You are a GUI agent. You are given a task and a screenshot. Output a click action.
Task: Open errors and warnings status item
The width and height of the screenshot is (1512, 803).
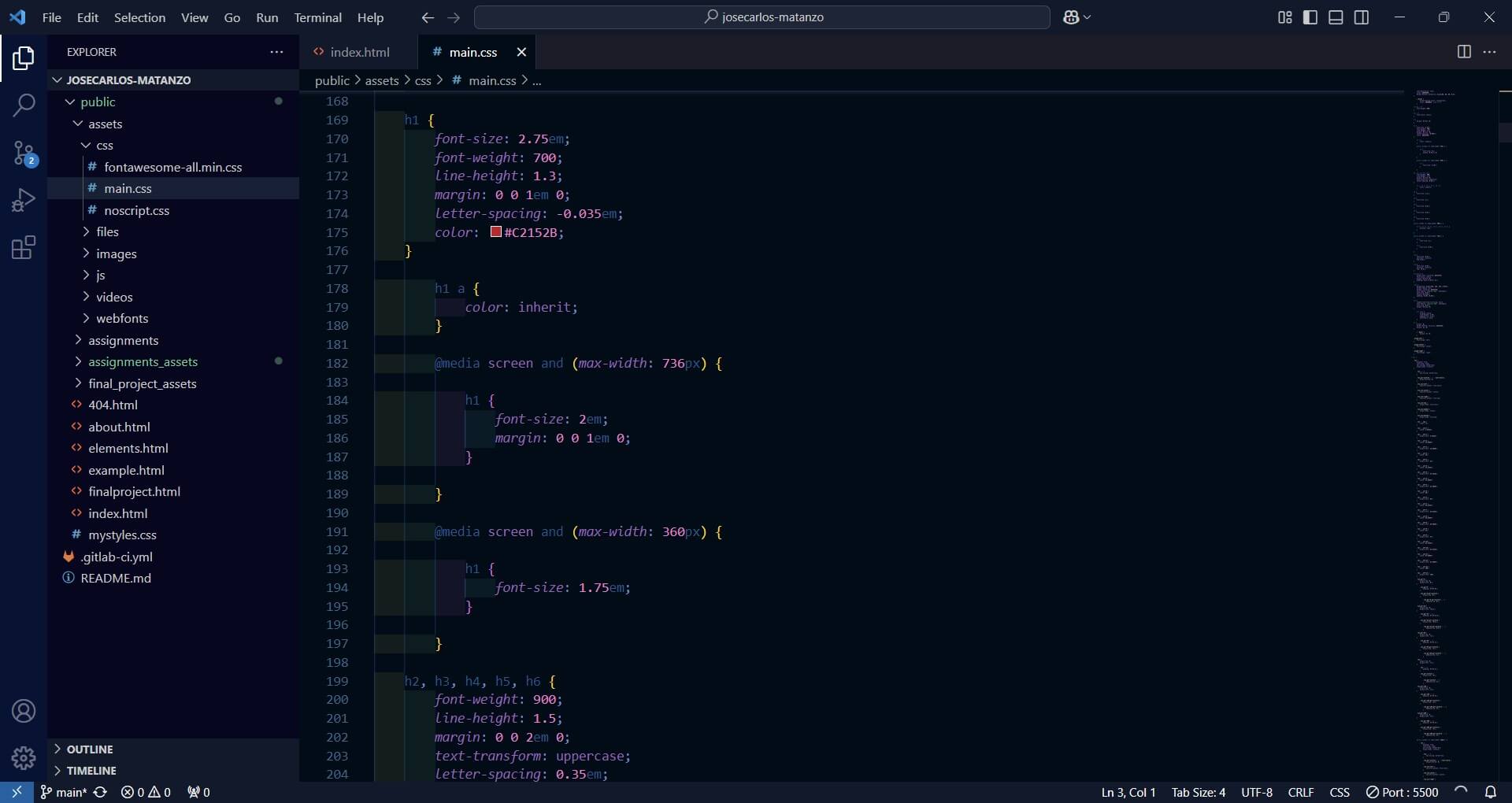coord(146,792)
